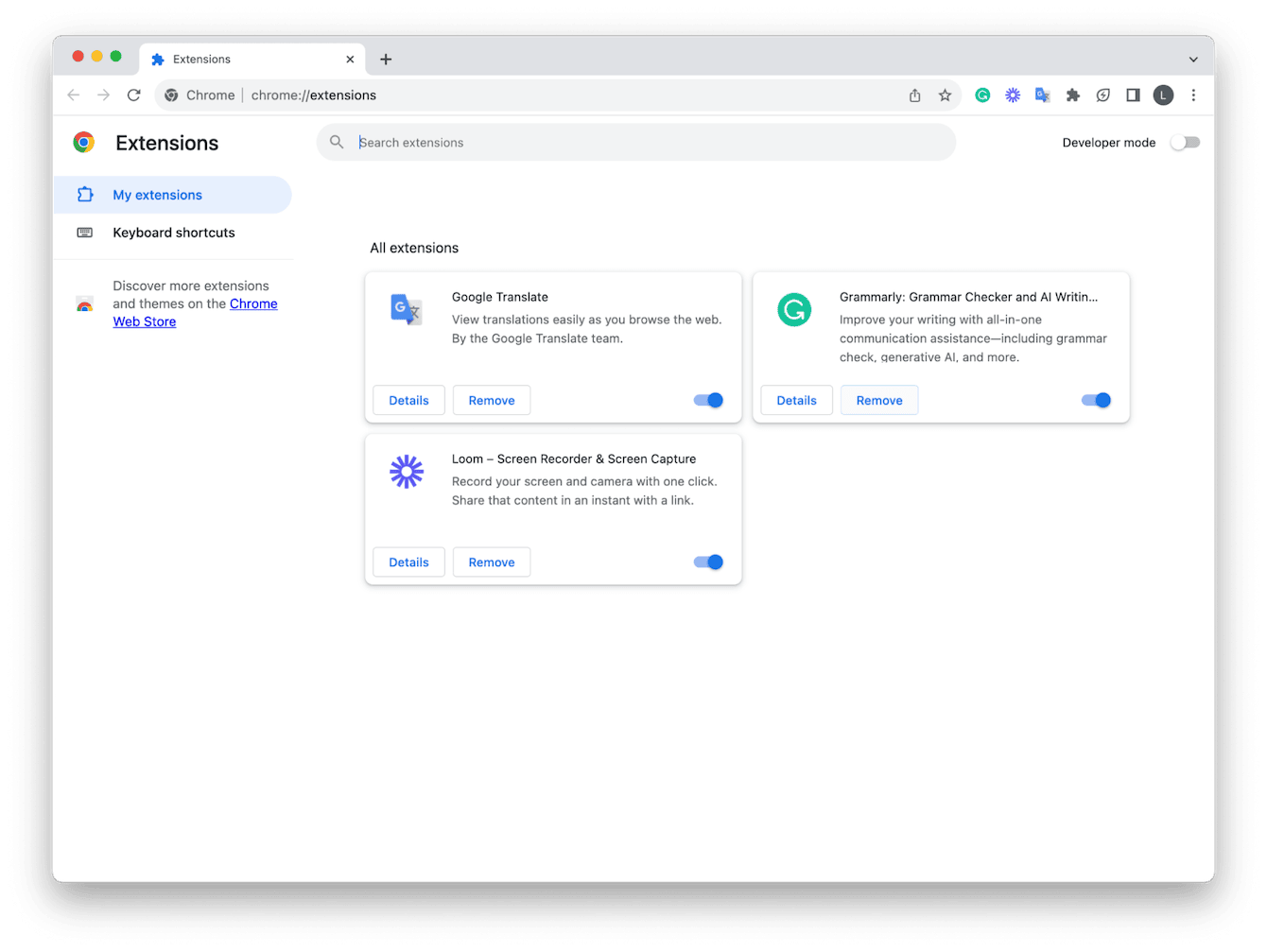Close the Extensions tab
The width and height of the screenshot is (1267, 952).
point(350,60)
